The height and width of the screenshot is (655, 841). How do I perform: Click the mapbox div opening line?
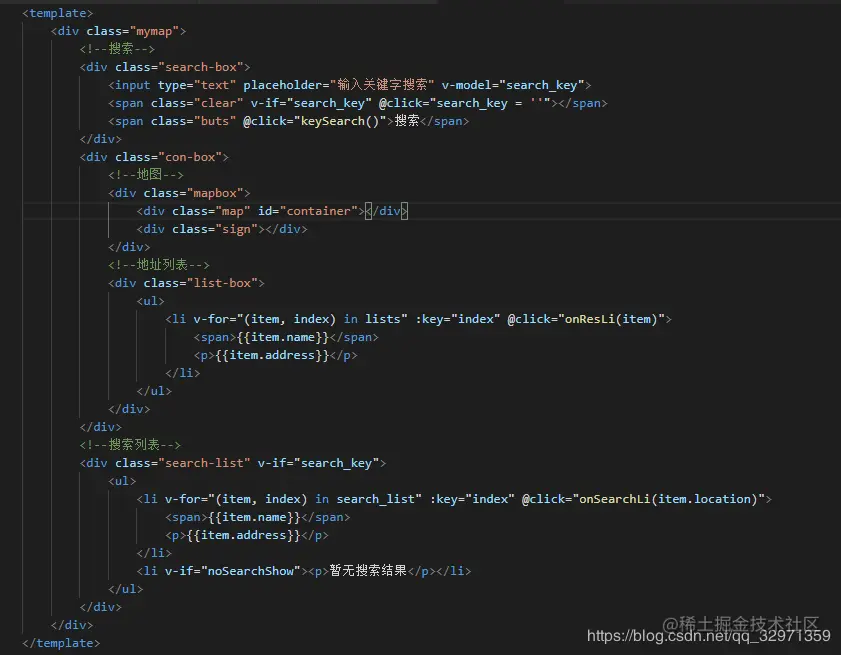coord(179,193)
